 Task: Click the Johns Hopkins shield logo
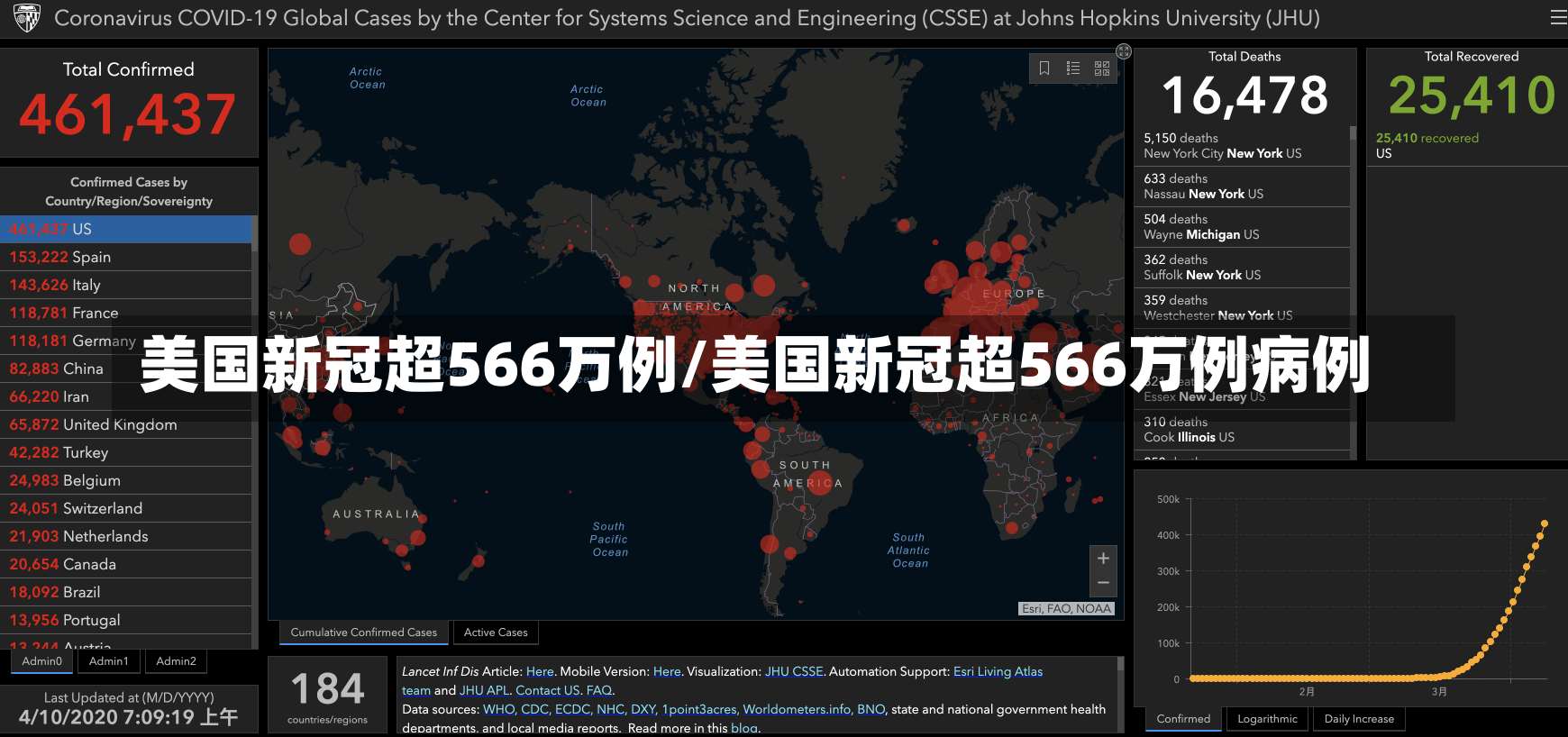click(27, 18)
